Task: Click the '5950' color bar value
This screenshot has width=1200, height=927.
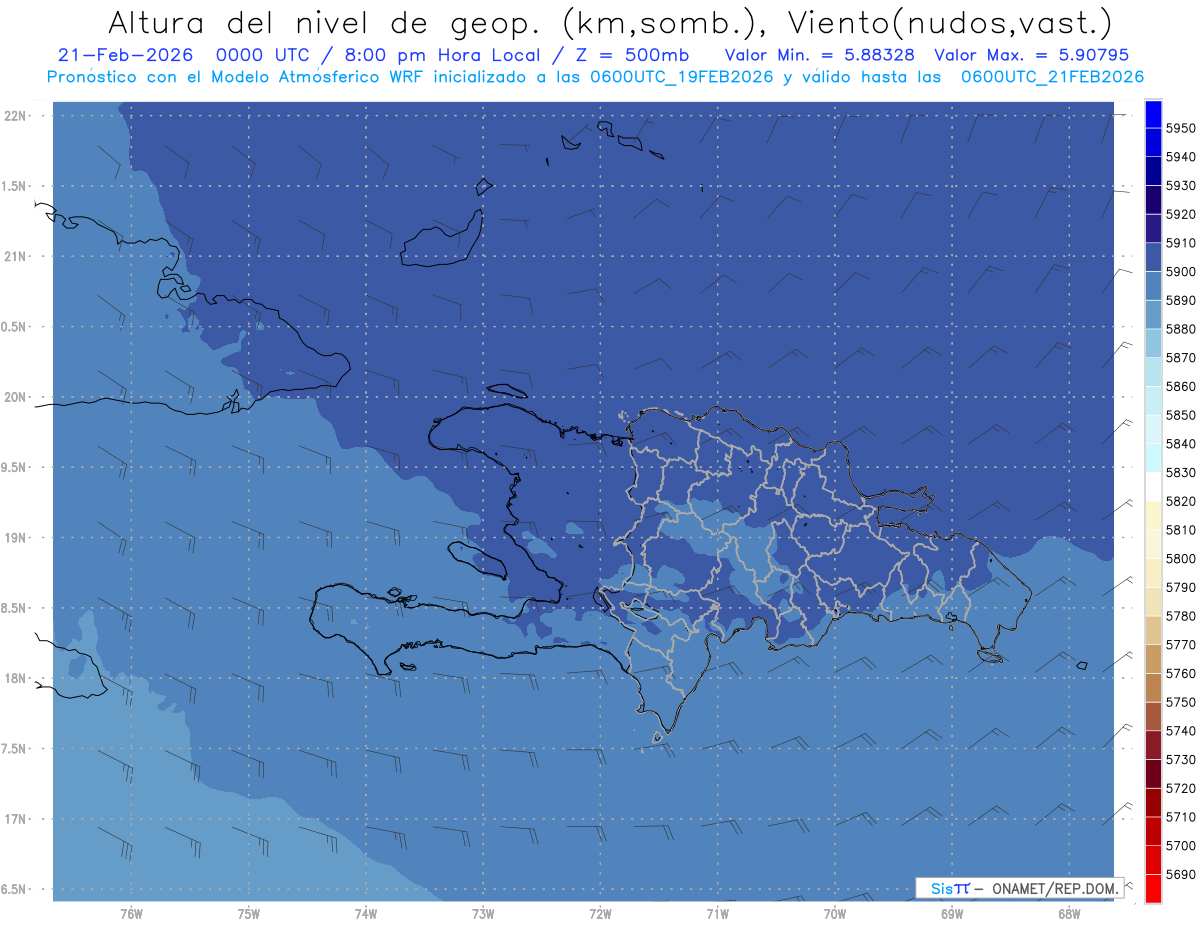Action: [1181, 128]
